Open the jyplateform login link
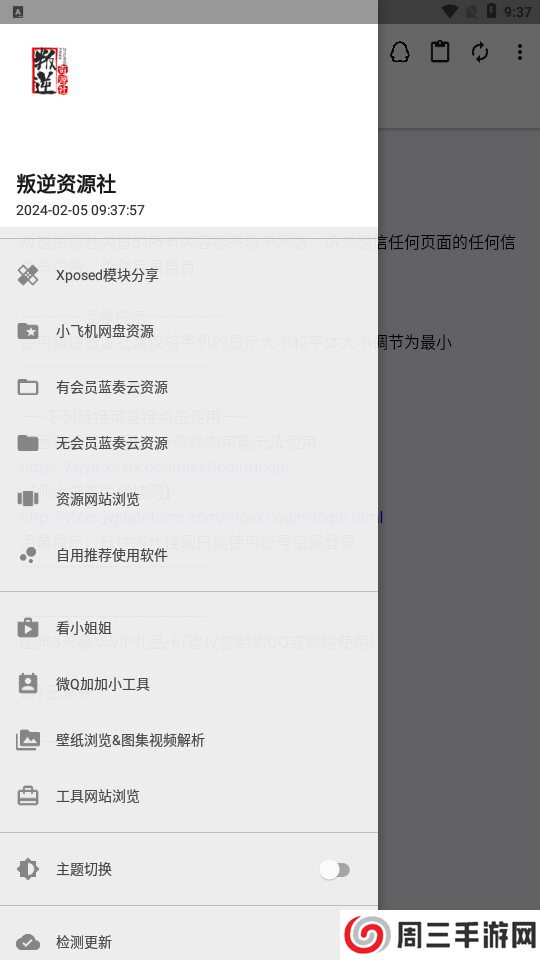Image resolution: width=540 pixels, height=960 pixels. (x=201, y=517)
